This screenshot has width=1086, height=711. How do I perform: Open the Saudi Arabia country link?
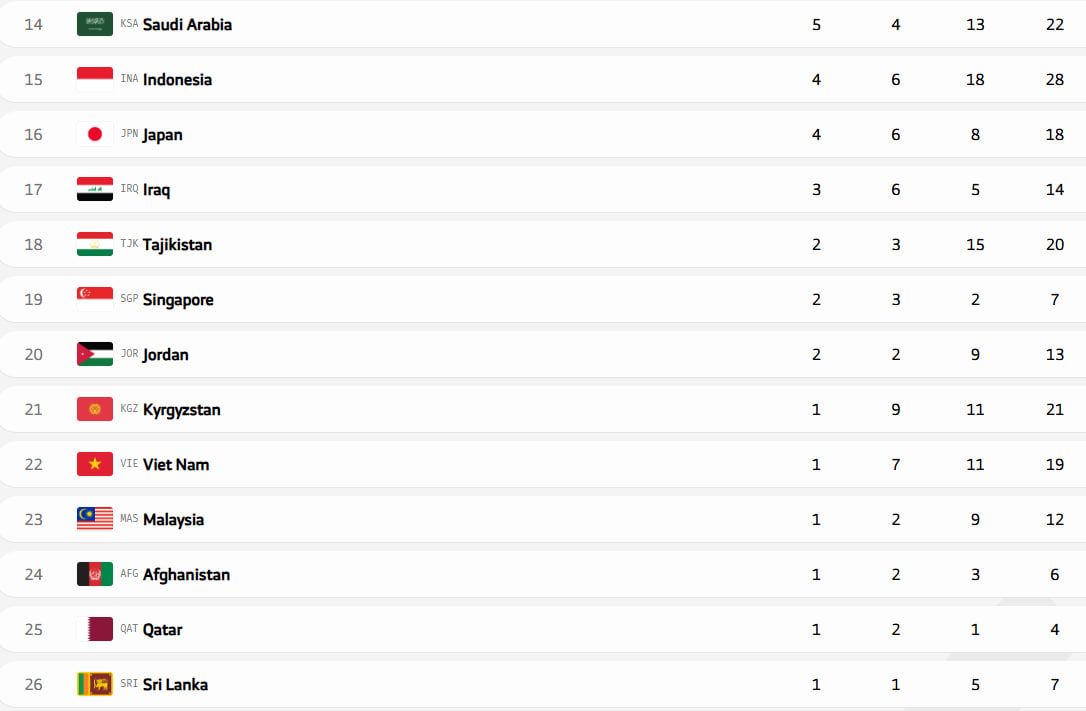[x=187, y=24]
